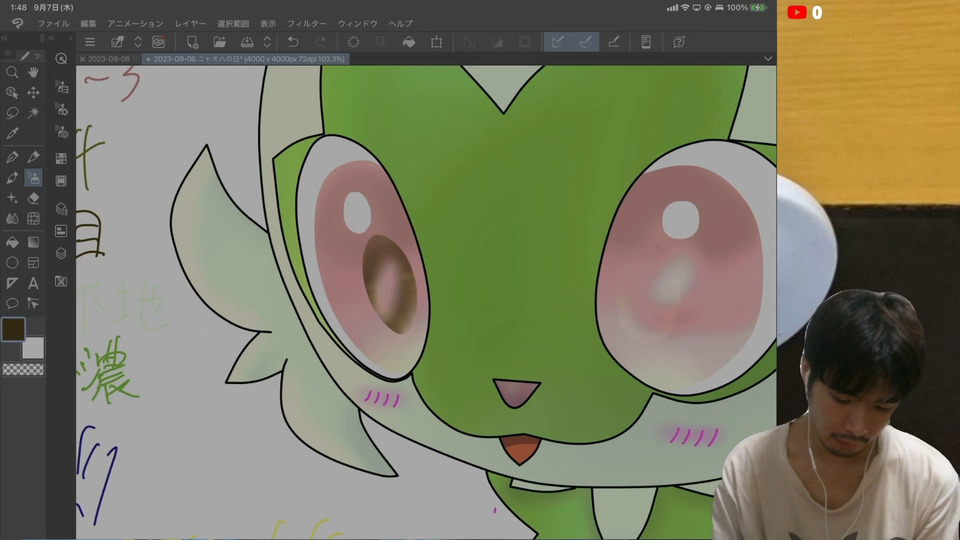Collapse the leftmost palette dock arrows
This screenshot has width=960, height=540.
[4, 38]
